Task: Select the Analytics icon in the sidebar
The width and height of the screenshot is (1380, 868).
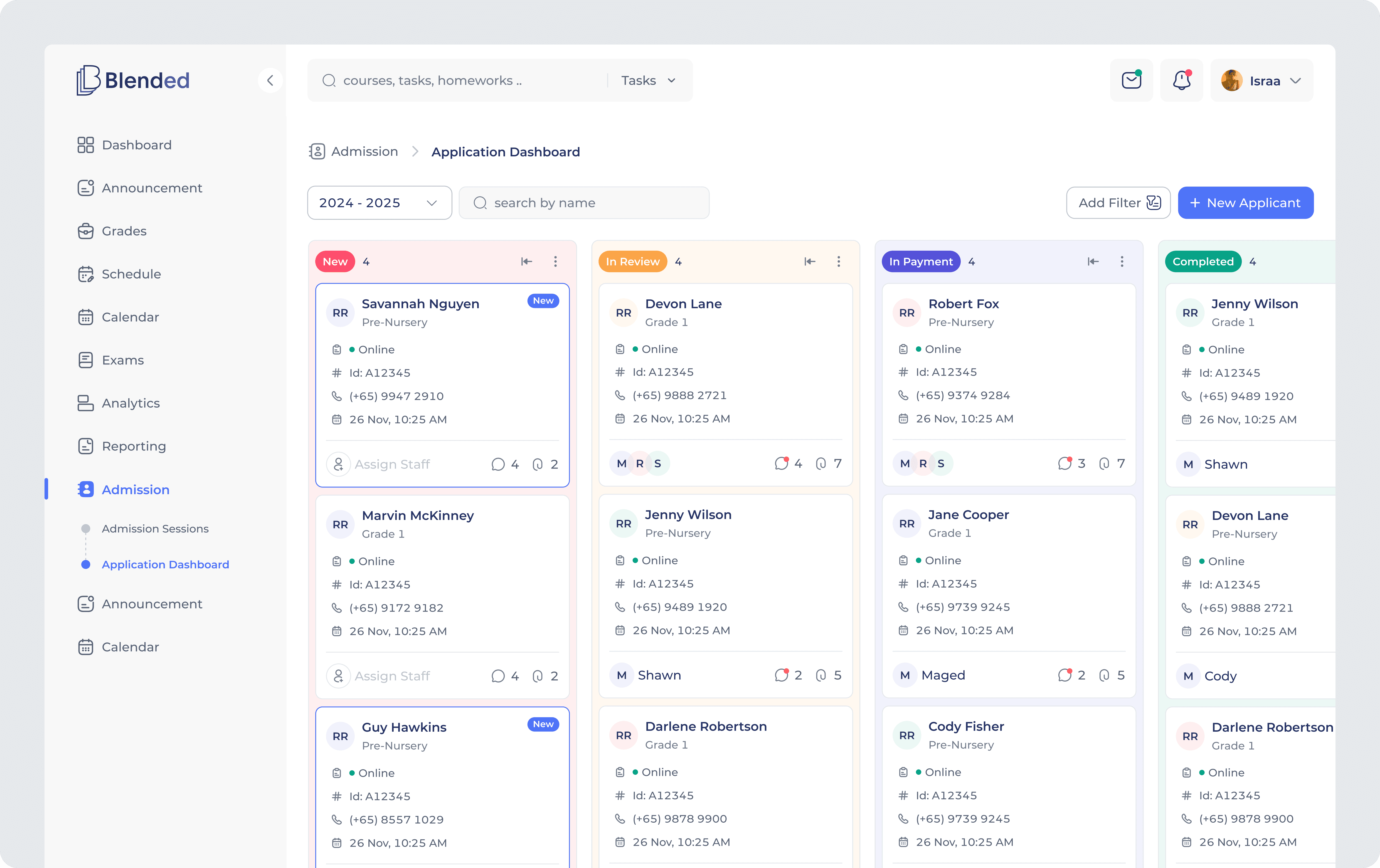Action: 86,403
